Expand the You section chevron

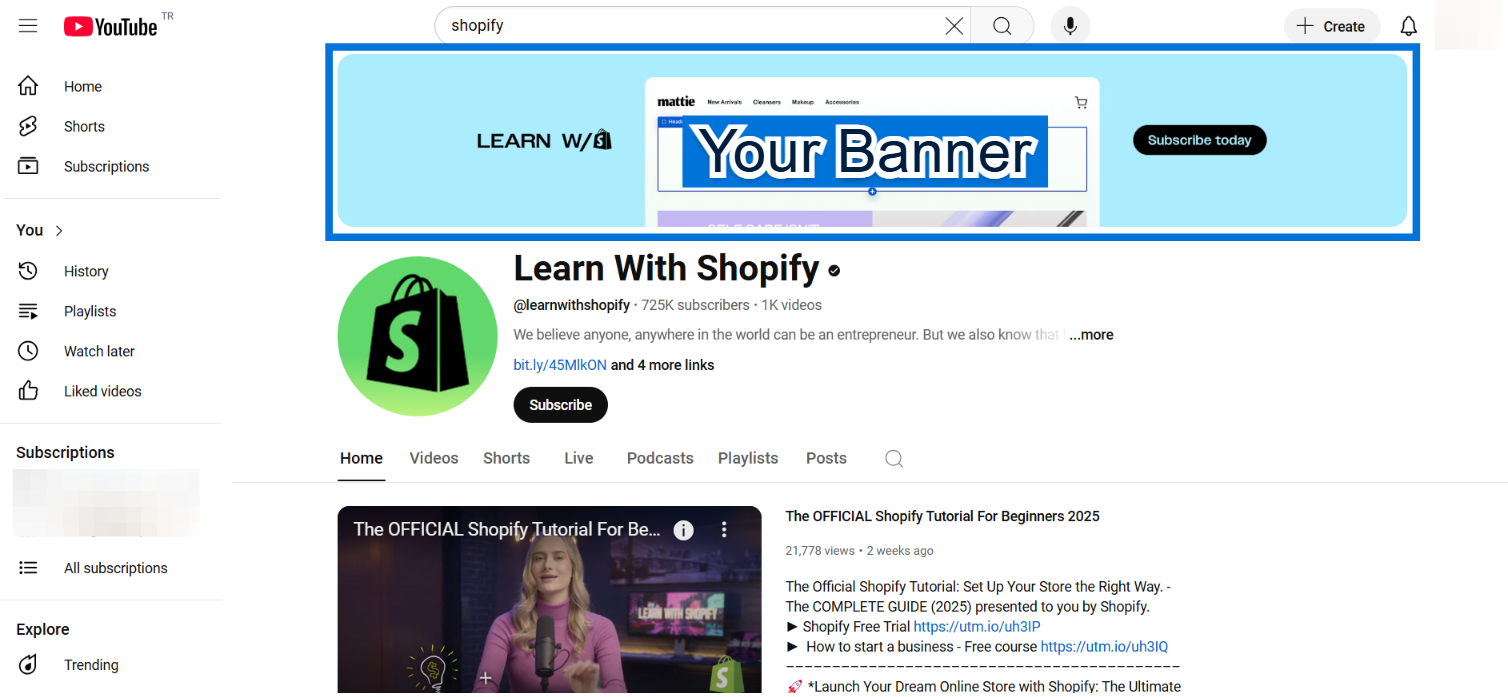point(59,231)
